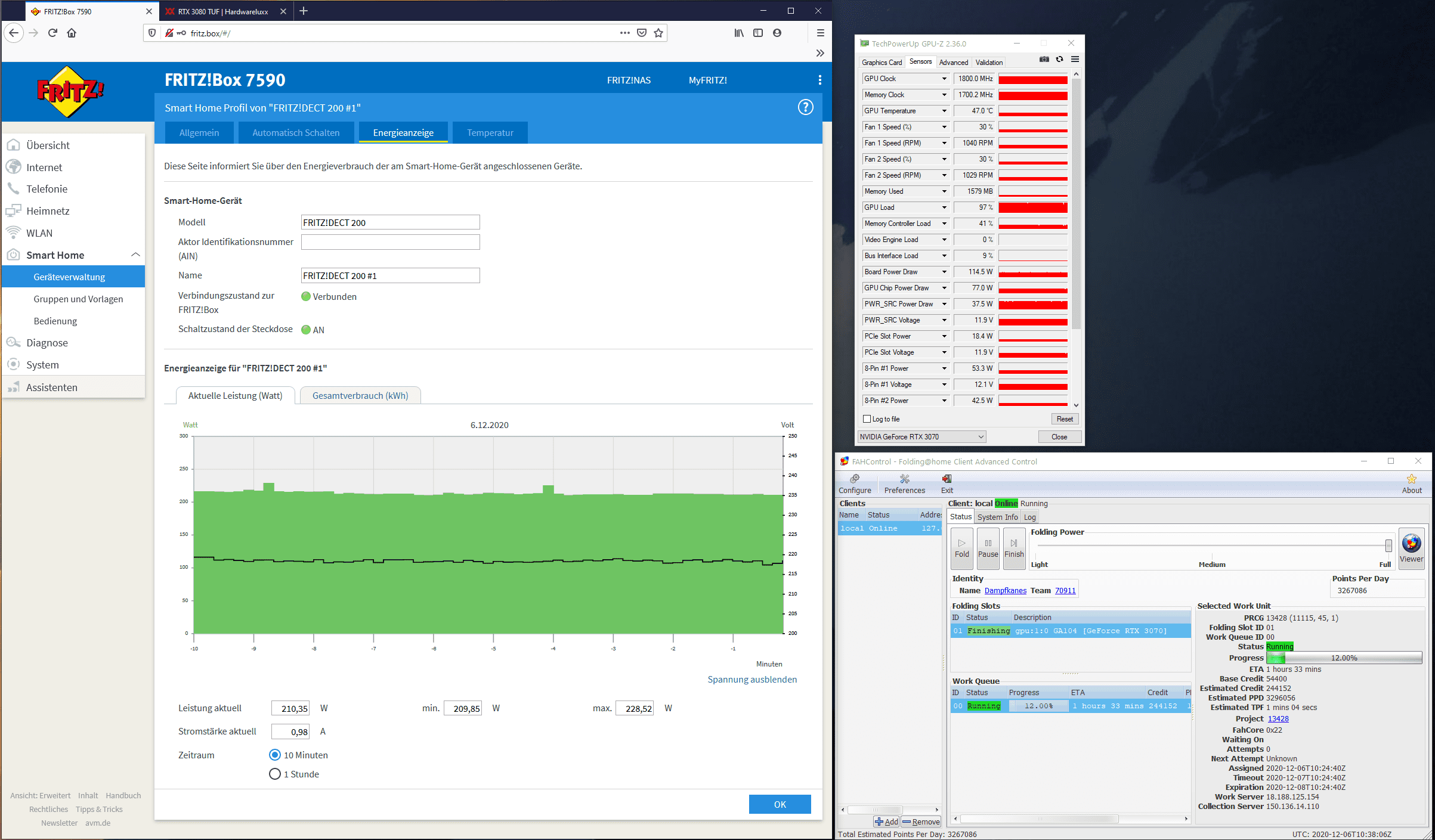The image size is (1435, 840).
Task: Select 1 Stunde time range
Action: pyautogui.click(x=275, y=774)
